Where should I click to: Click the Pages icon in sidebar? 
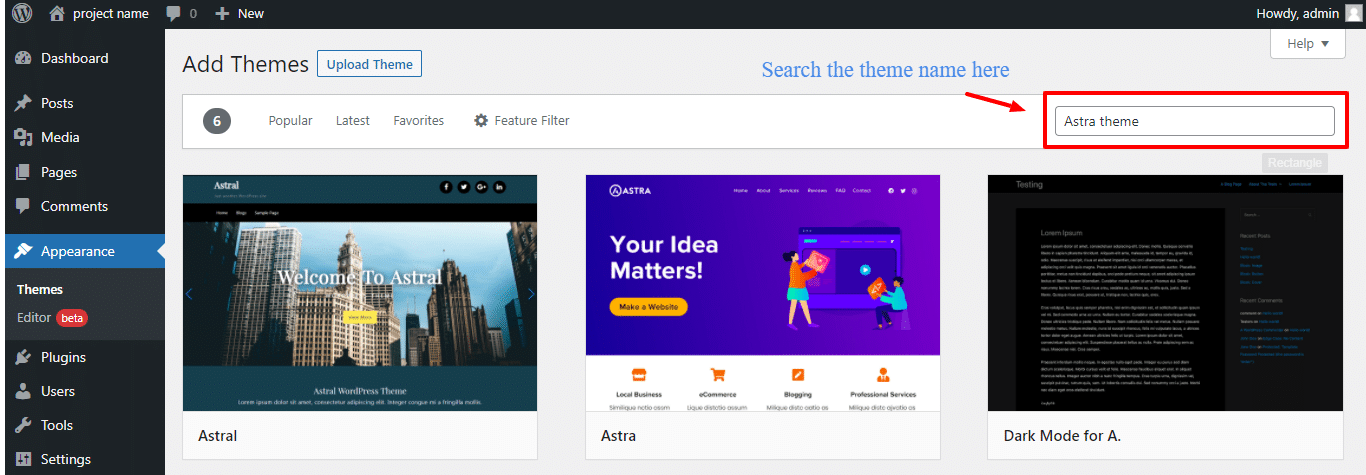(x=23, y=172)
